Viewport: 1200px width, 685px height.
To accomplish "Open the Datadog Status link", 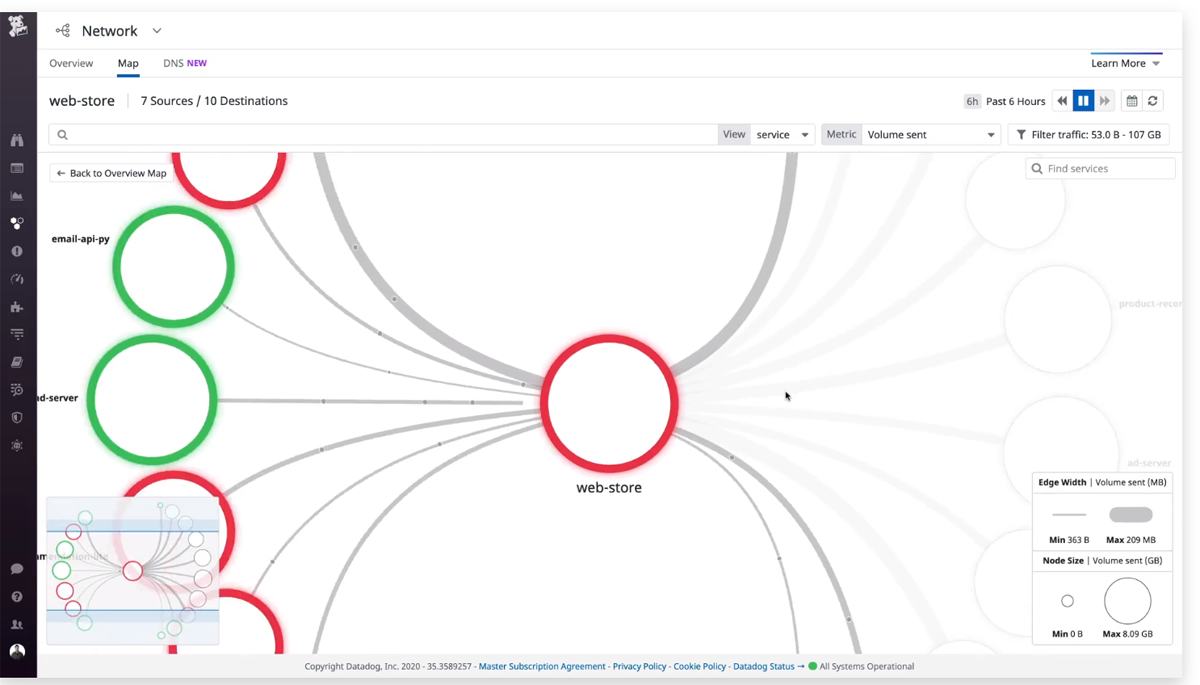I will (769, 666).
